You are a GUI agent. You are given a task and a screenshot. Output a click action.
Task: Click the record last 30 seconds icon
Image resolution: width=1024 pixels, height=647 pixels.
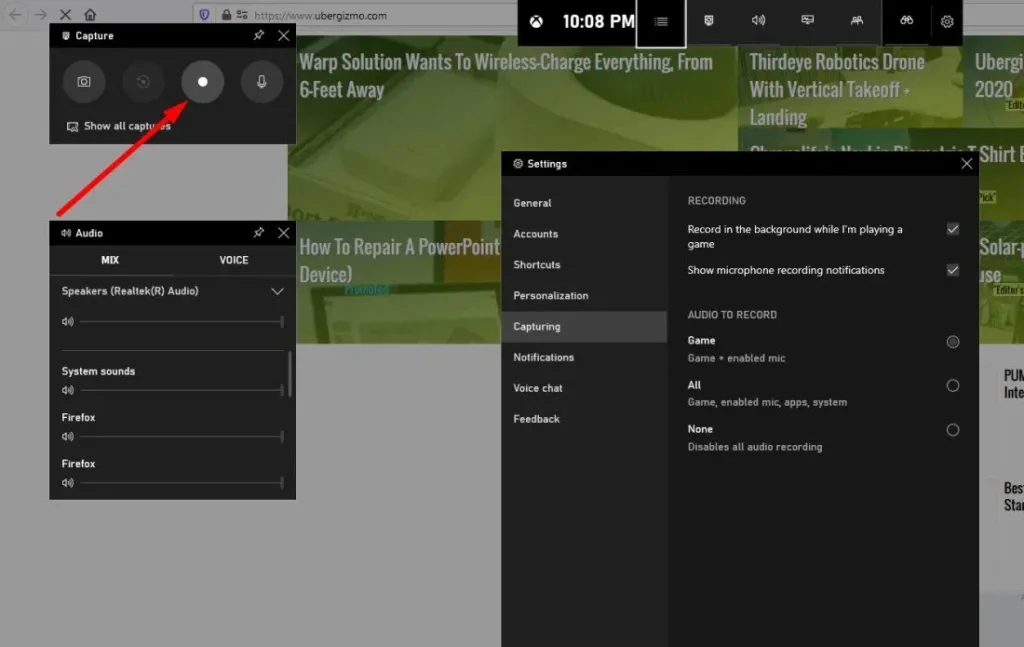143,82
